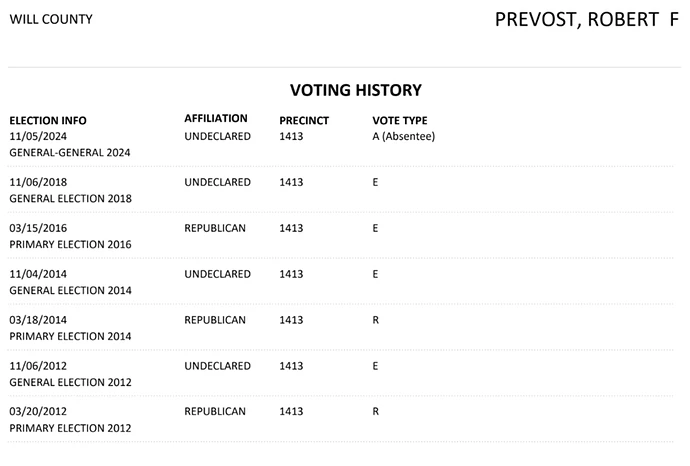Click PRIMARY ELECTION 2016 entry
This screenshot has height=466, width=690.
coord(70,244)
